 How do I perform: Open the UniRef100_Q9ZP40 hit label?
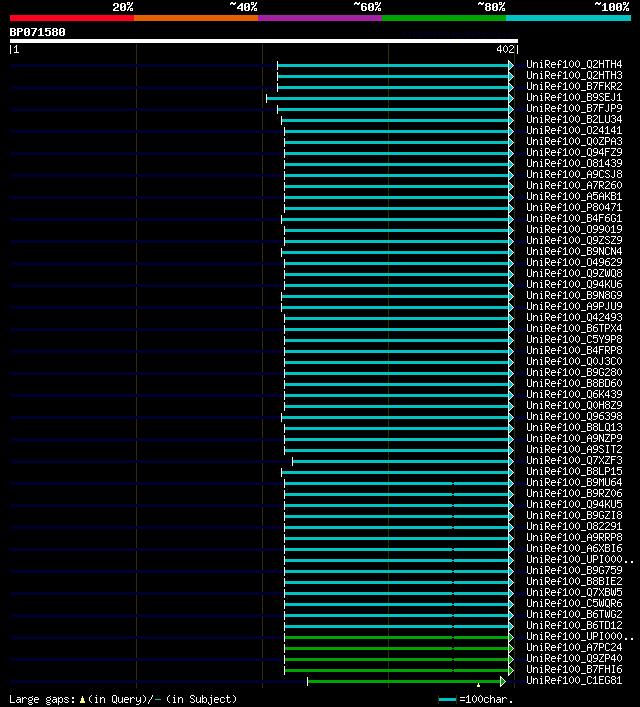coord(574,658)
